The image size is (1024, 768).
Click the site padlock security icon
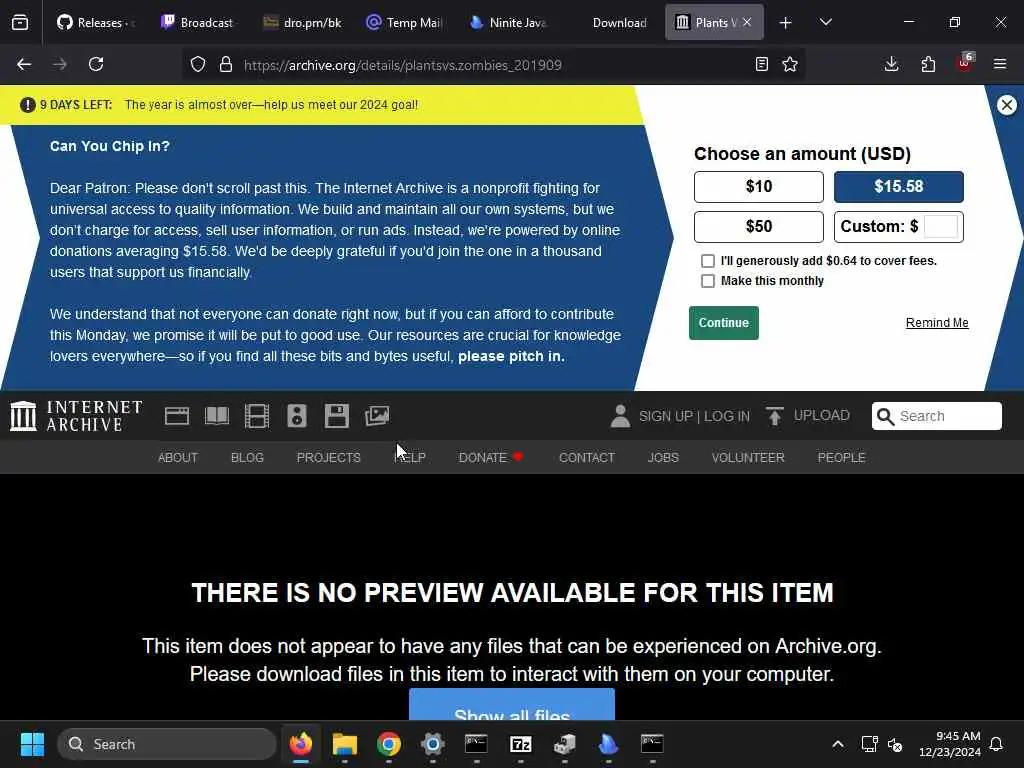226,64
